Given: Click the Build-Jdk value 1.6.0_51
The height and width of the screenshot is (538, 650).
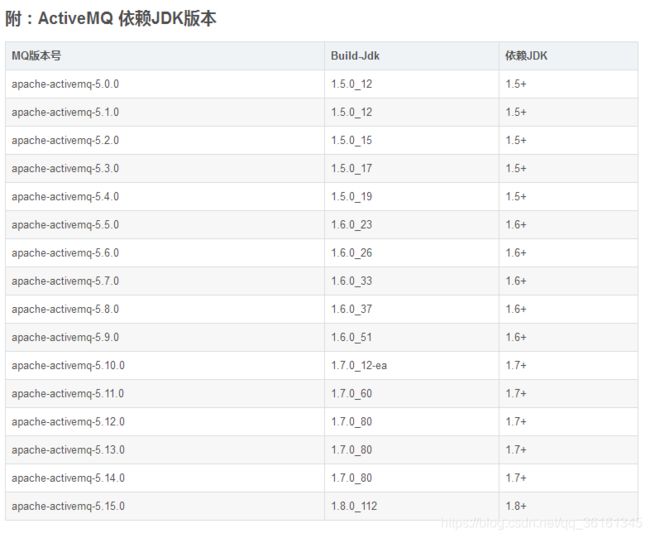Looking at the screenshot, I should 352,337.
